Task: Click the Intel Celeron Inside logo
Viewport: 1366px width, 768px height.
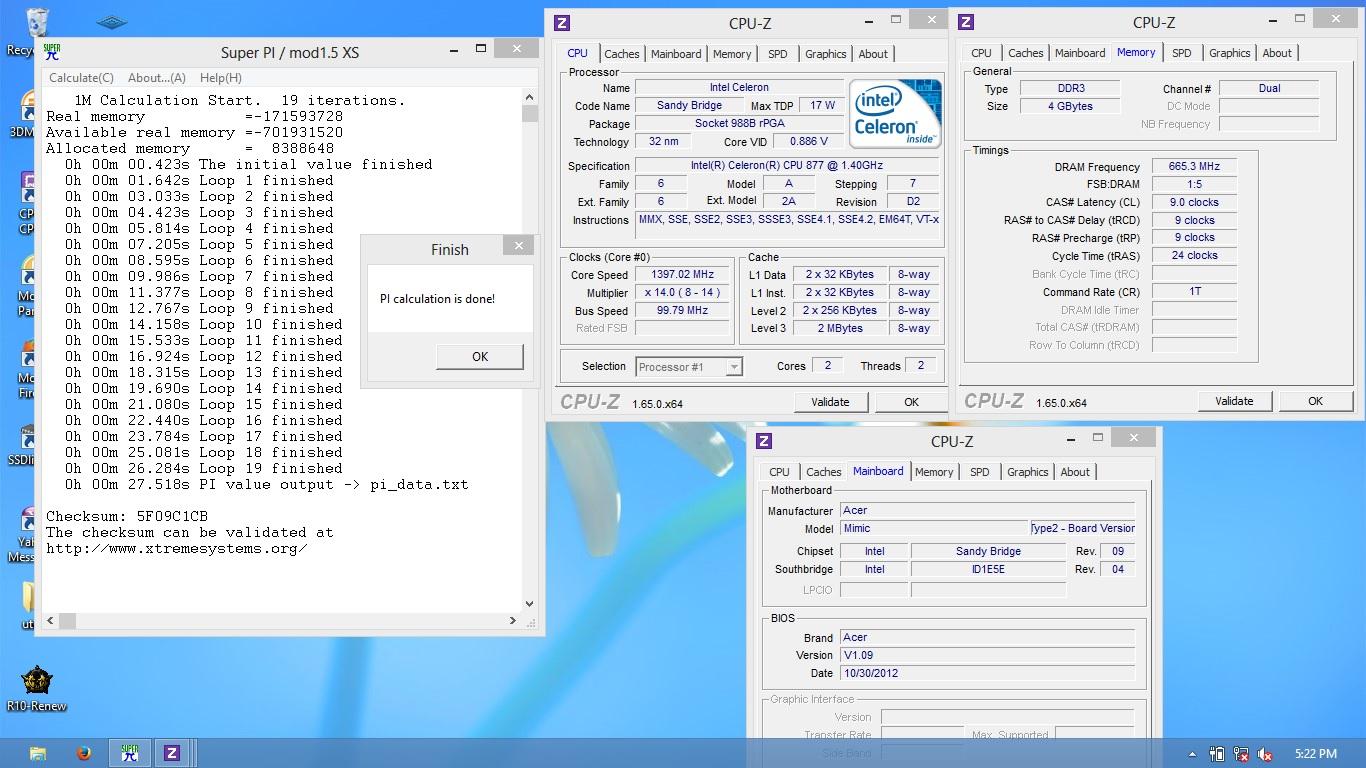Action: pyautogui.click(x=895, y=114)
